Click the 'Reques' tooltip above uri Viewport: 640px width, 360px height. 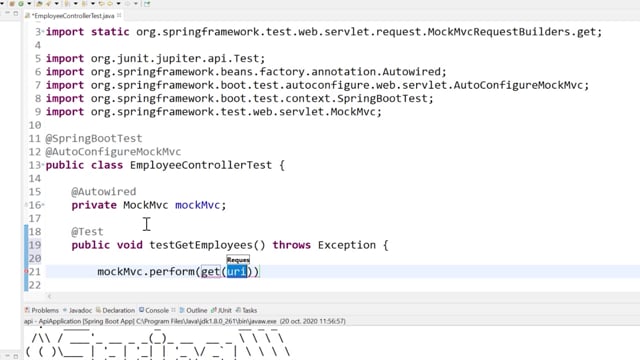238,260
